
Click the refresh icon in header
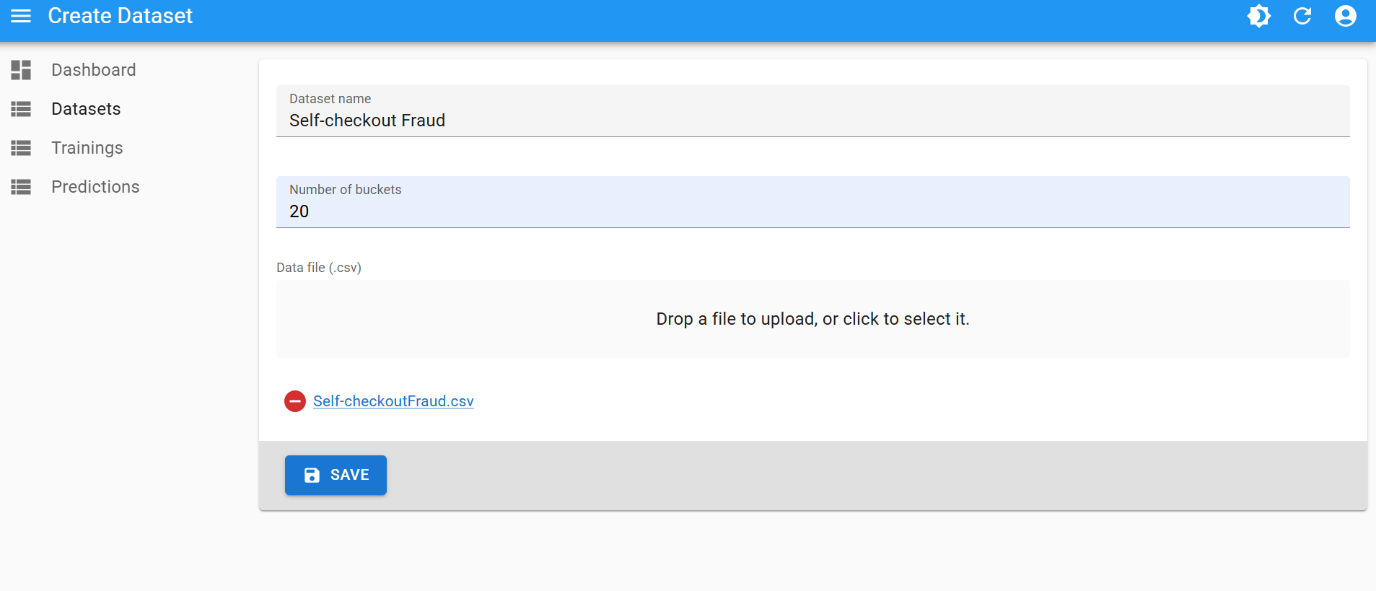coord(1302,16)
